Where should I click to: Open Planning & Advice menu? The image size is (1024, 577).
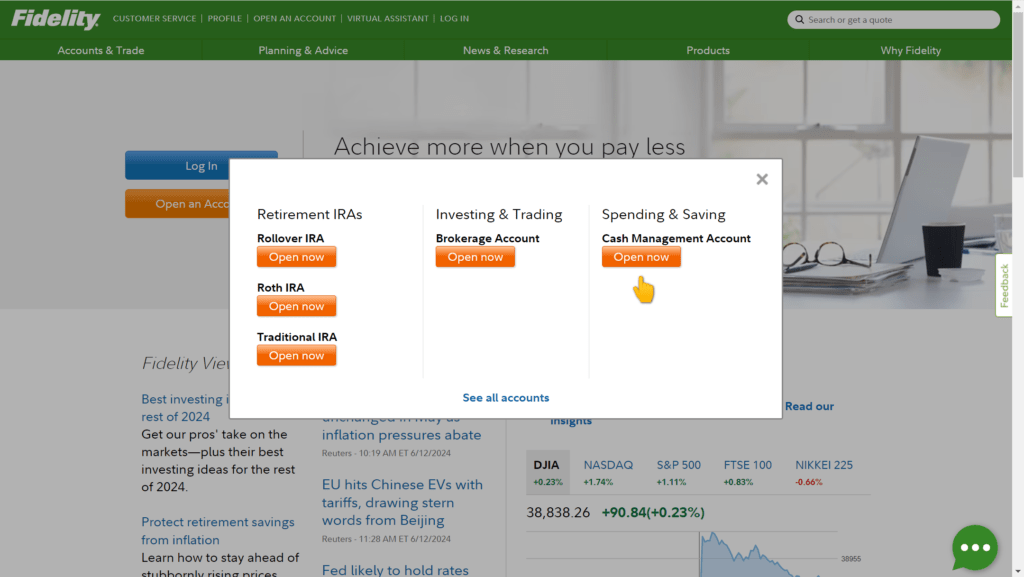click(303, 50)
